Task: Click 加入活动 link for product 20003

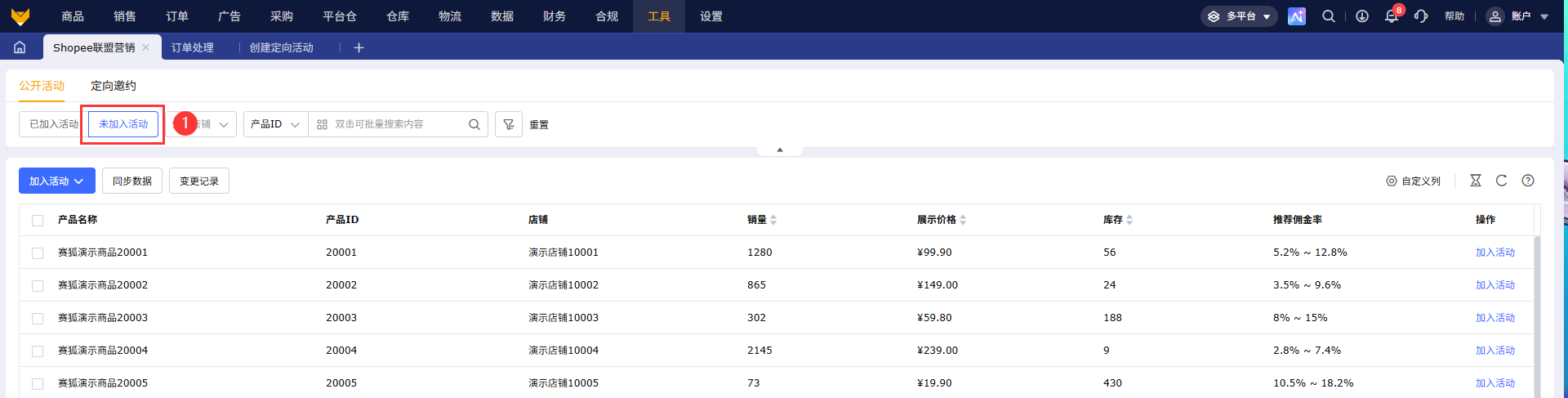Action: [1495, 318]
